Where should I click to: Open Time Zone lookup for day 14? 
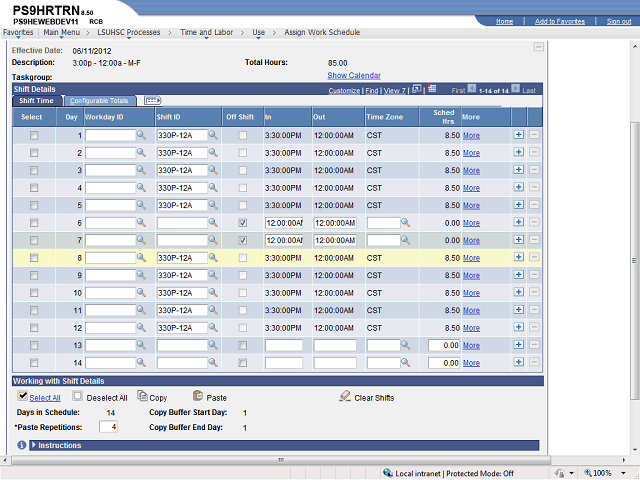405,362
